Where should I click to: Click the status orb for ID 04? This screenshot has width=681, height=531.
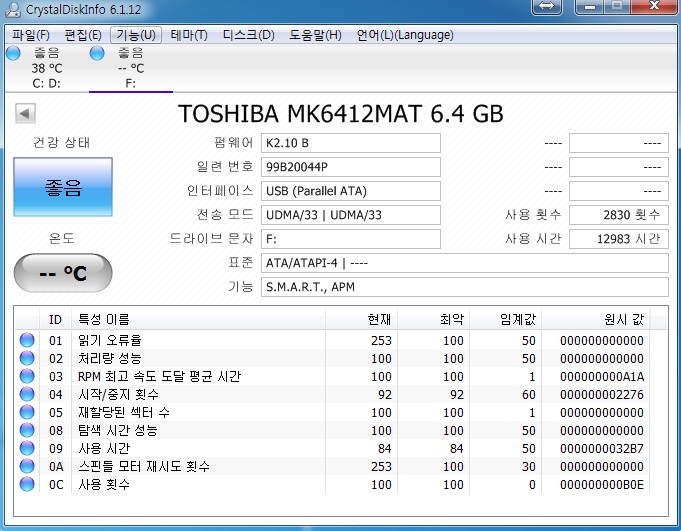pos(27,394)
